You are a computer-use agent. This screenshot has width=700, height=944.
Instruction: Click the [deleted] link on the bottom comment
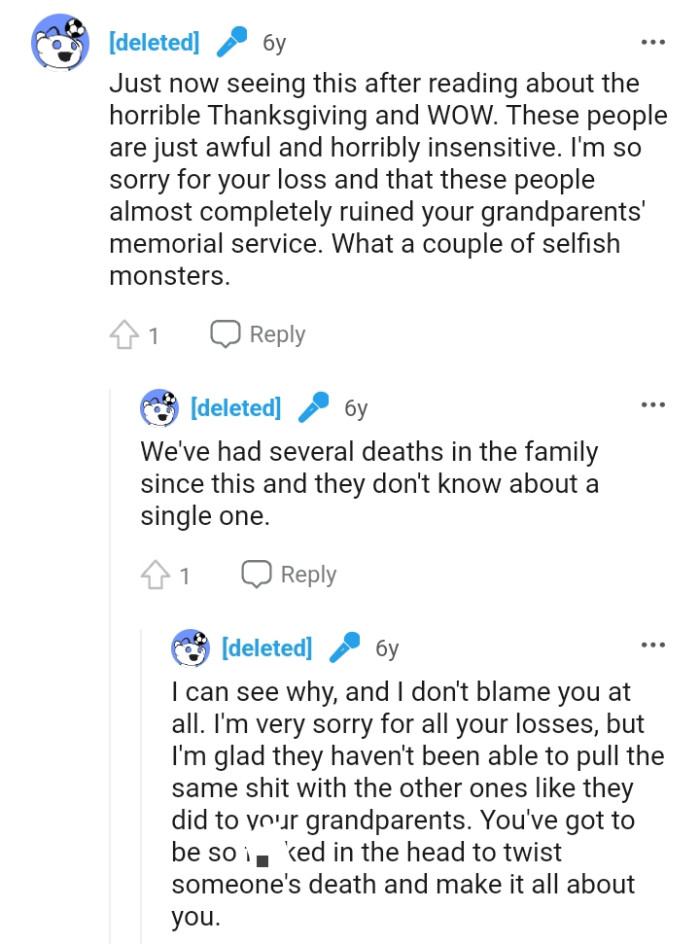[x=266, y=647]
